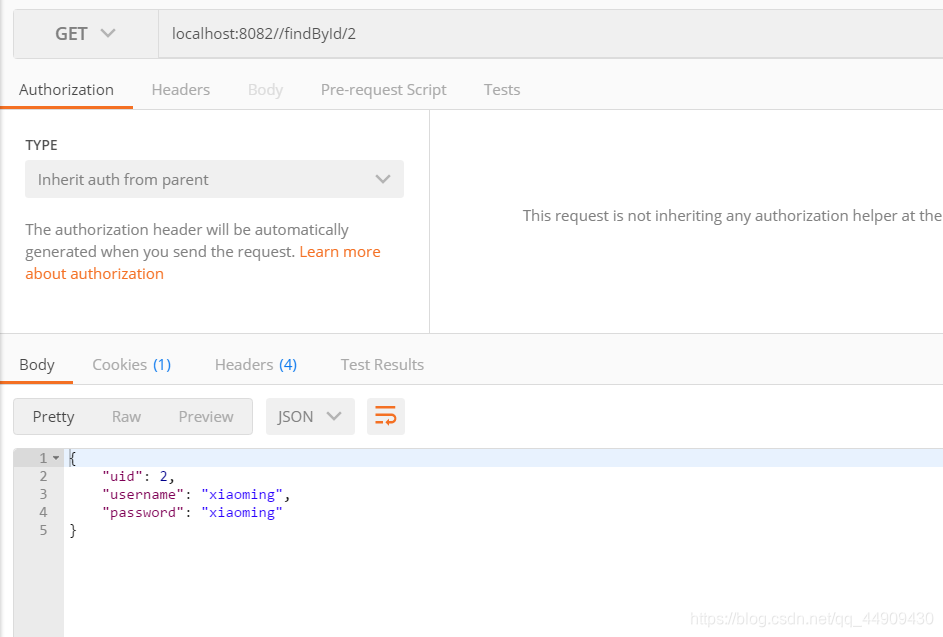The height and width of the screenshot is (637, 943).
Task: Switch to the Tests tab
Action: point(502,90)
